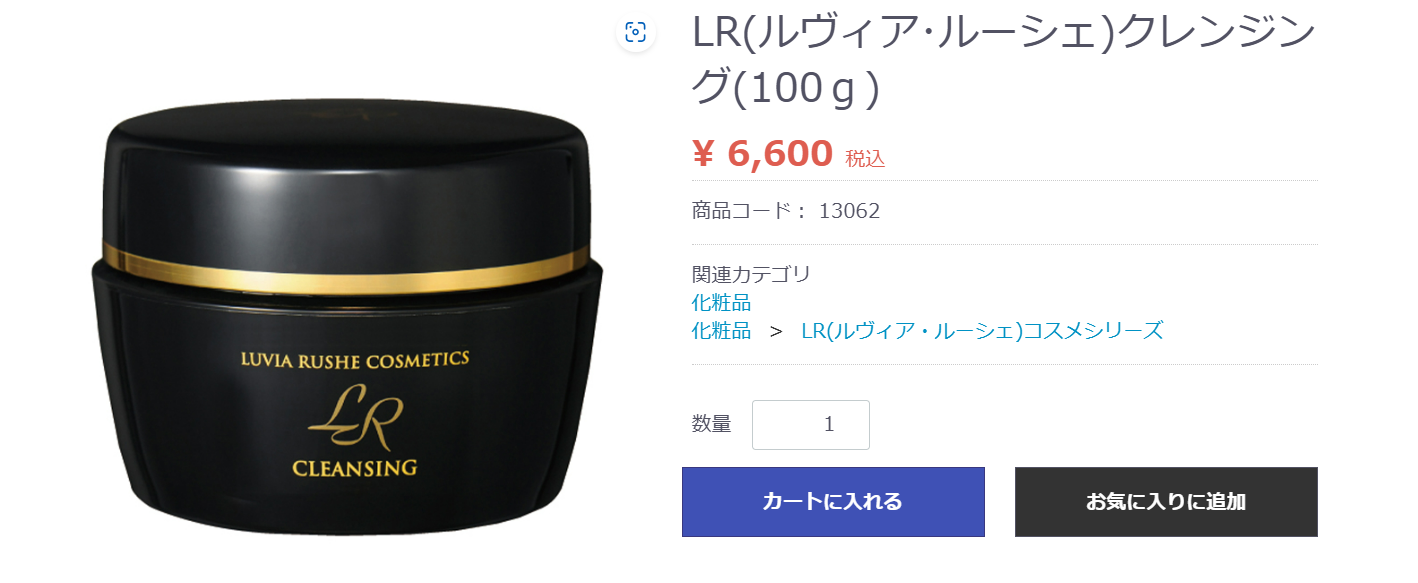The height and width of the screenshot is (583, 1418).
Task: Click the 税込 tax-included label
Action: [865, 158]
